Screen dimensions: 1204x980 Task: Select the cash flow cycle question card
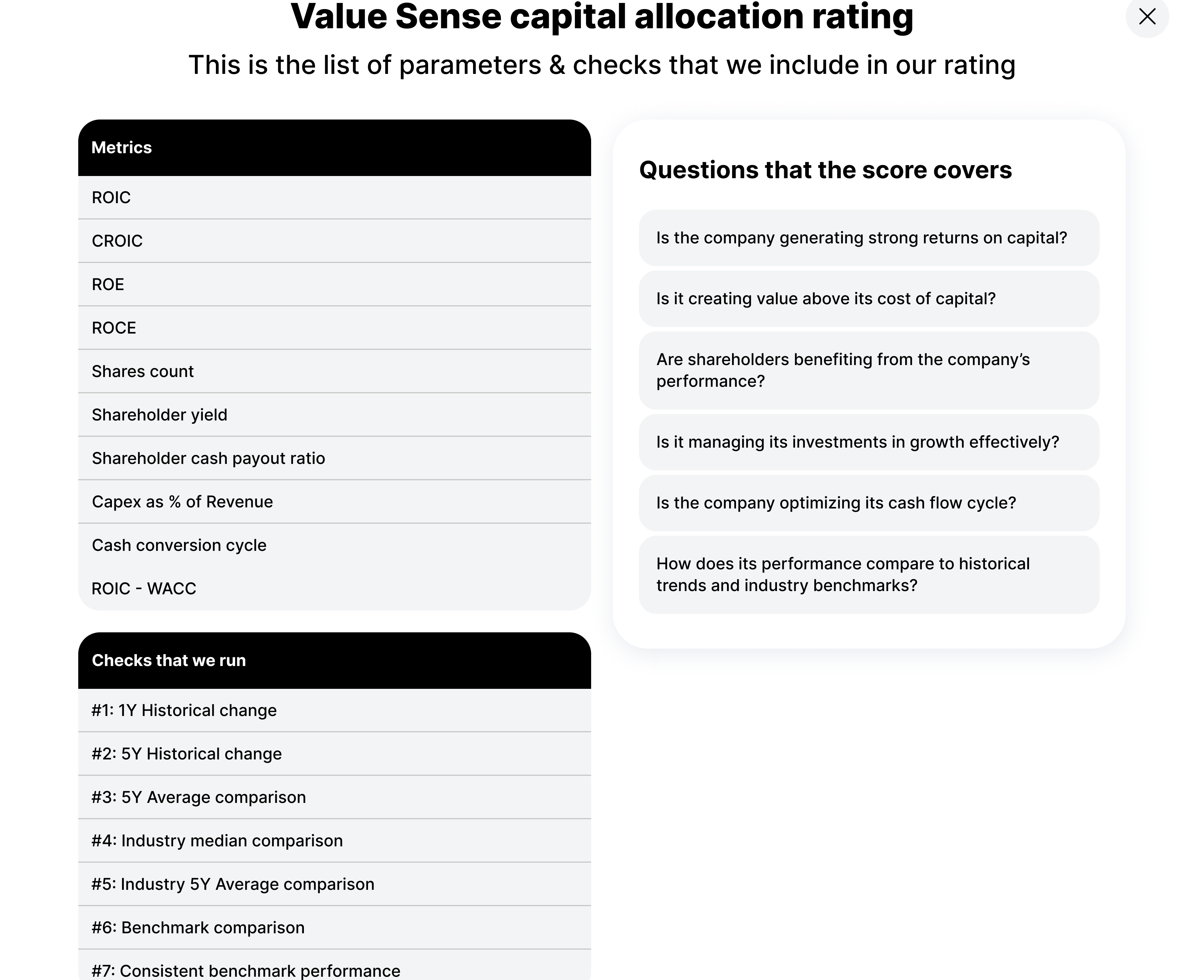pos(868,502)
